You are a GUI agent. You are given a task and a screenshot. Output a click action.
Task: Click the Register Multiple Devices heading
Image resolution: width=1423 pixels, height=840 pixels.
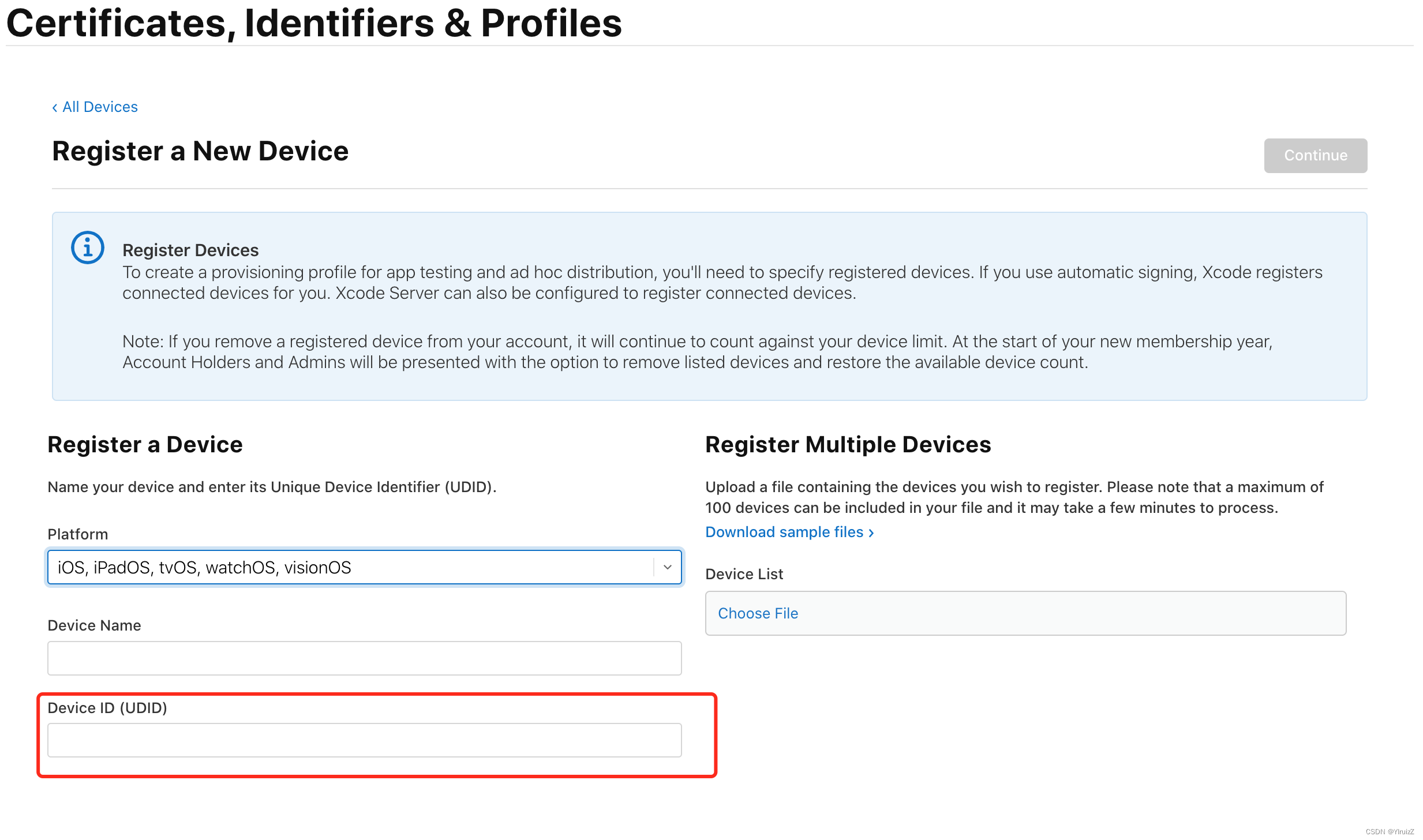click(848, 445)
